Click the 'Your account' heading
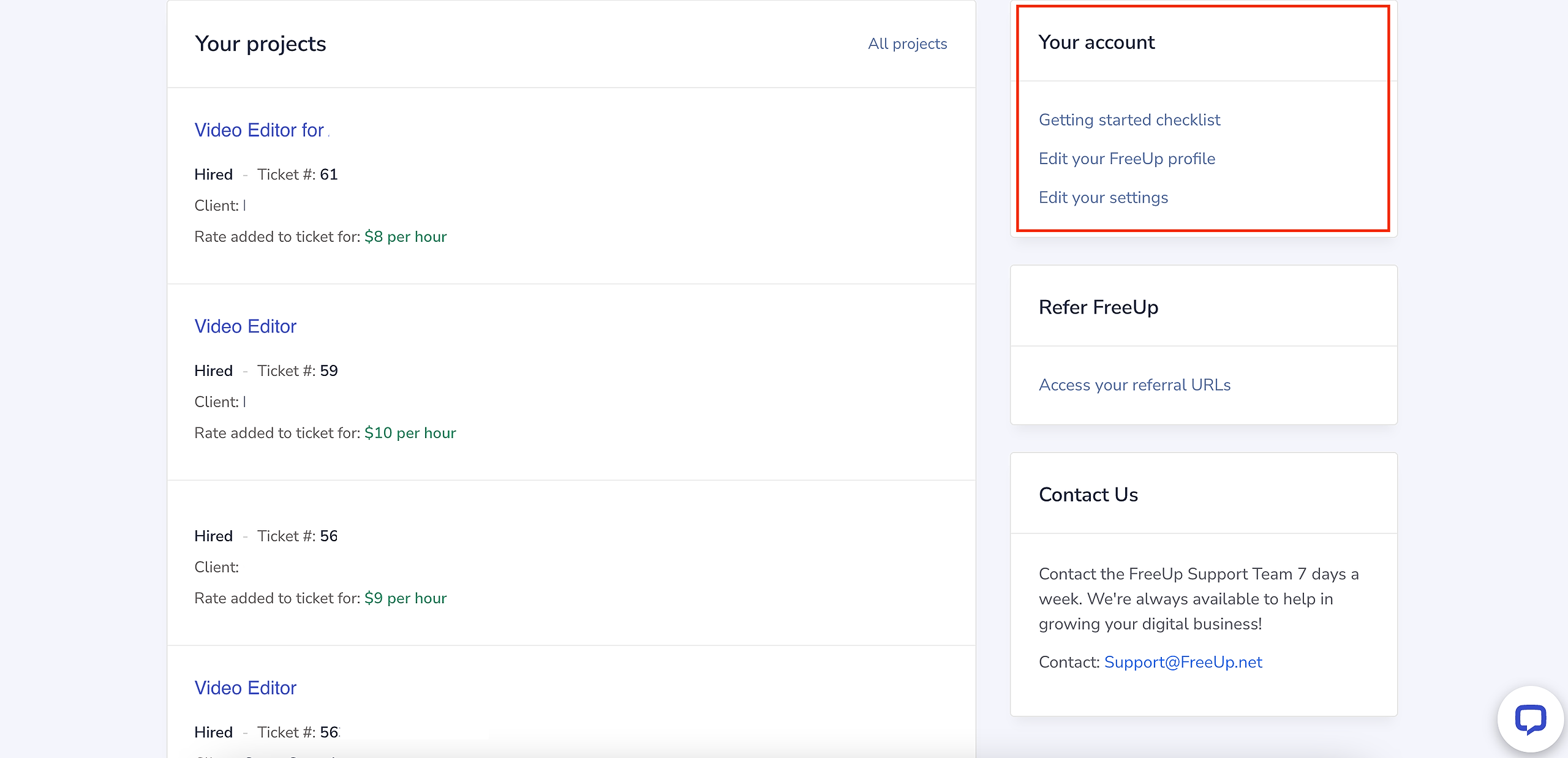The height and width of the screenshot is (758, 1568). [1097, 42]
